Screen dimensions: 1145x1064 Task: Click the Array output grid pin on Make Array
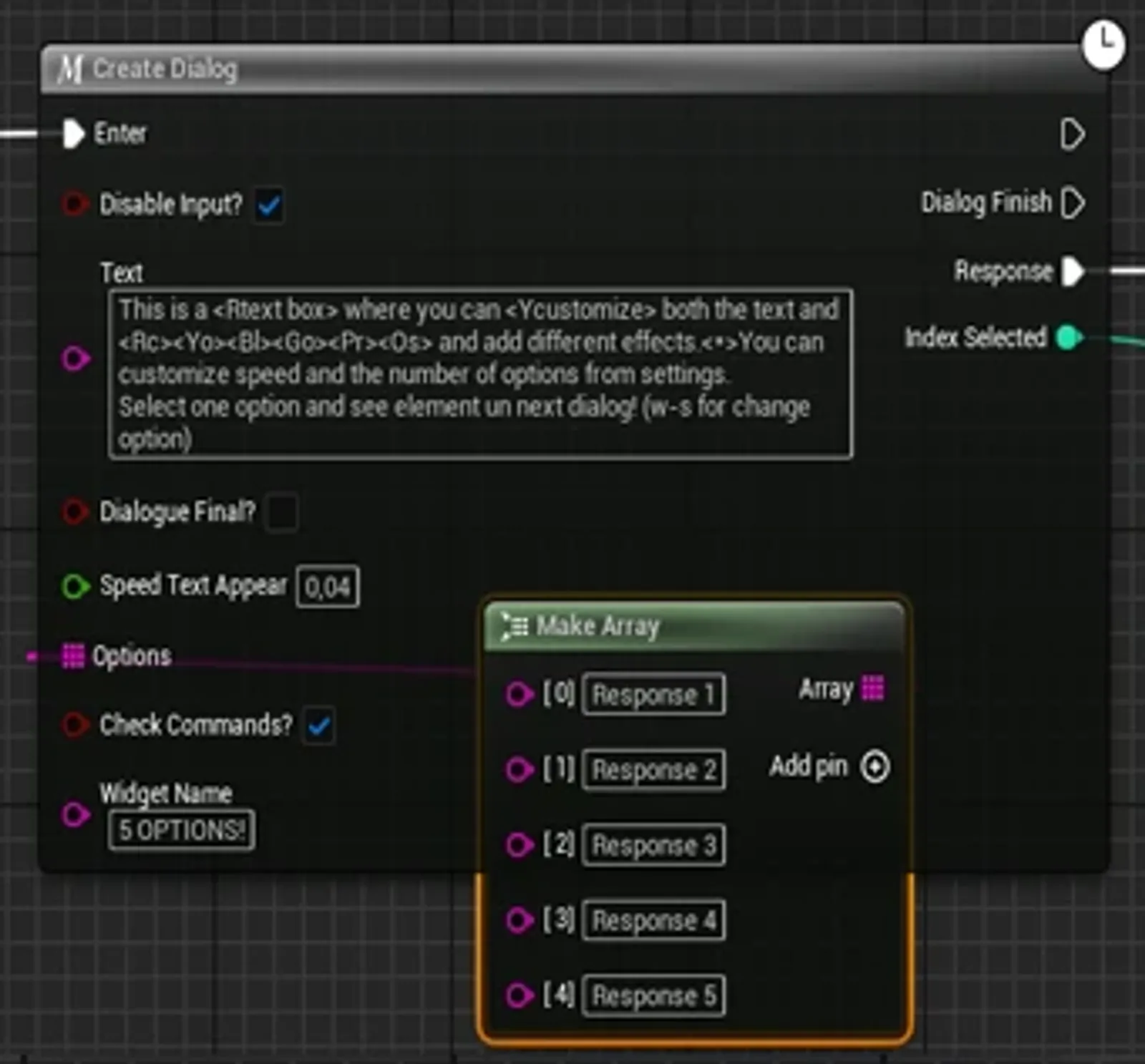pyautogui.click(x=874, y=688)
